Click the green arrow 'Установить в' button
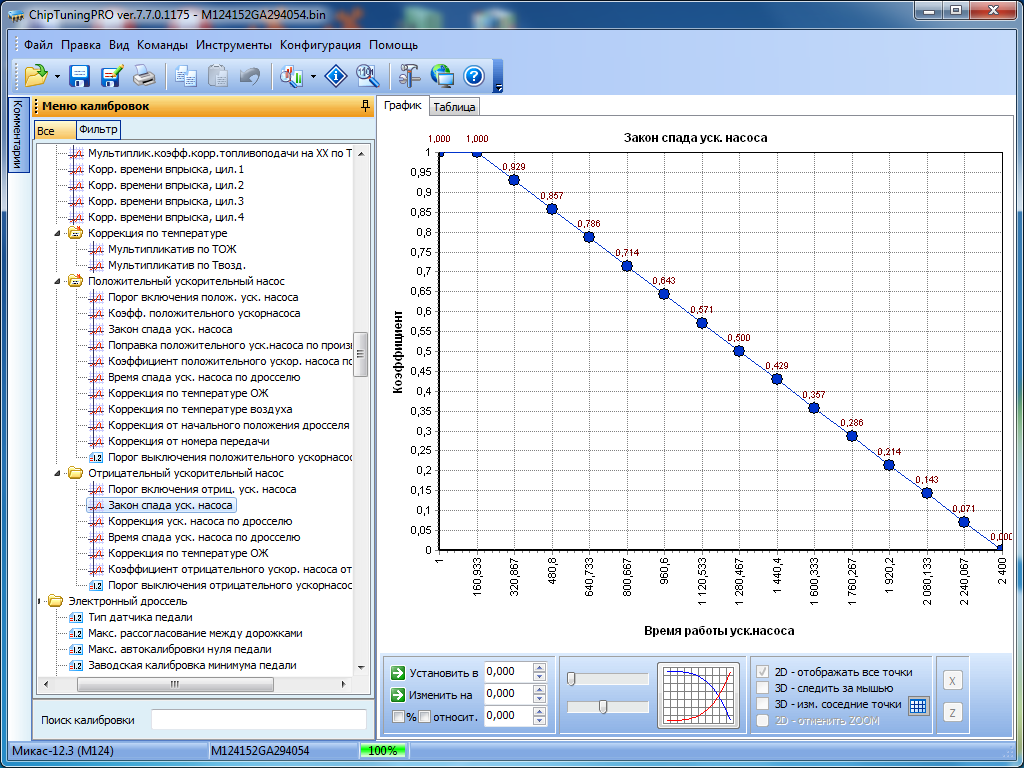 [x=397, y=672]
